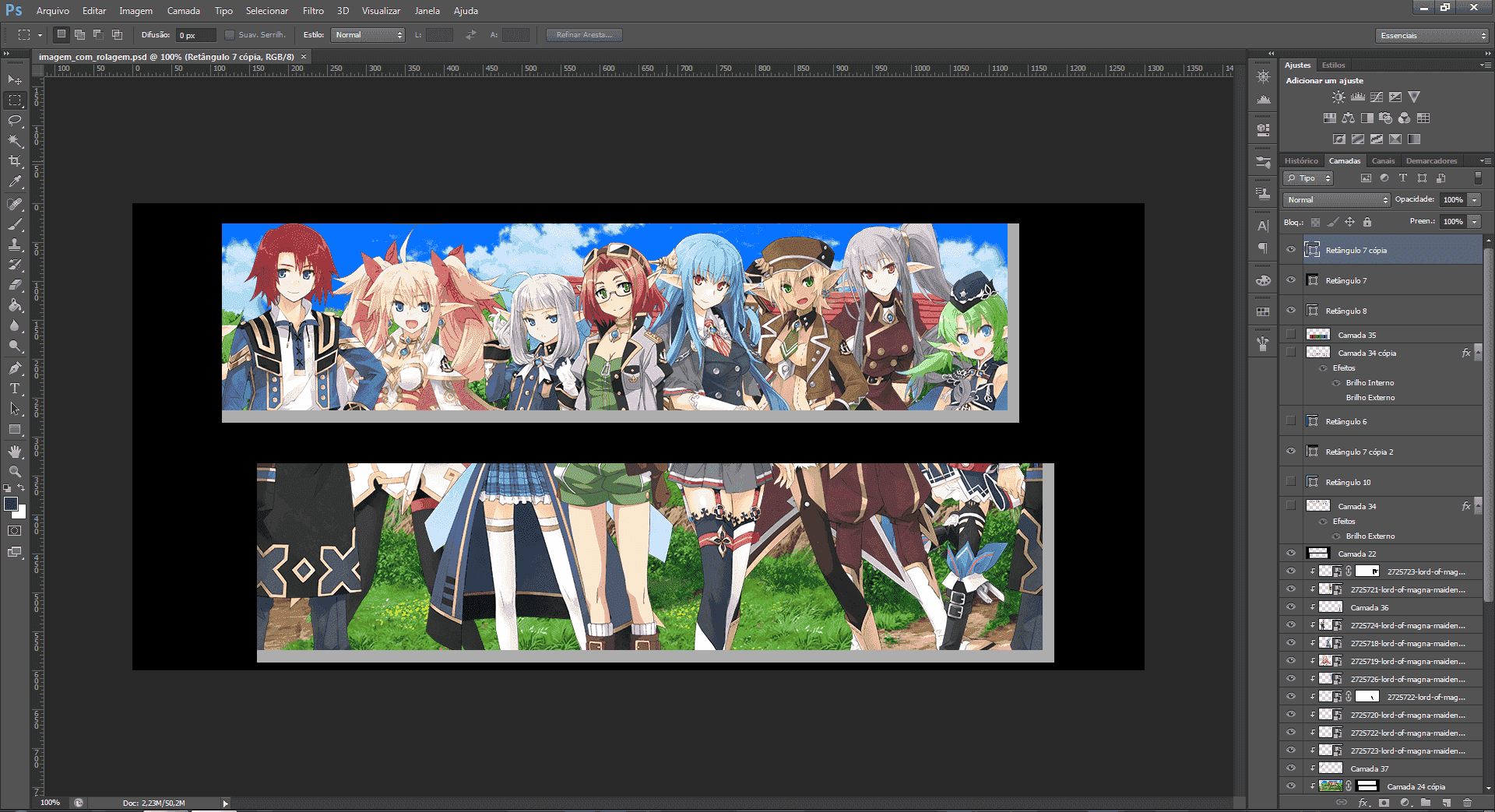Select the Type tool
The height and width of the screenshot is (812, 1495).
(x=15, y=388)
